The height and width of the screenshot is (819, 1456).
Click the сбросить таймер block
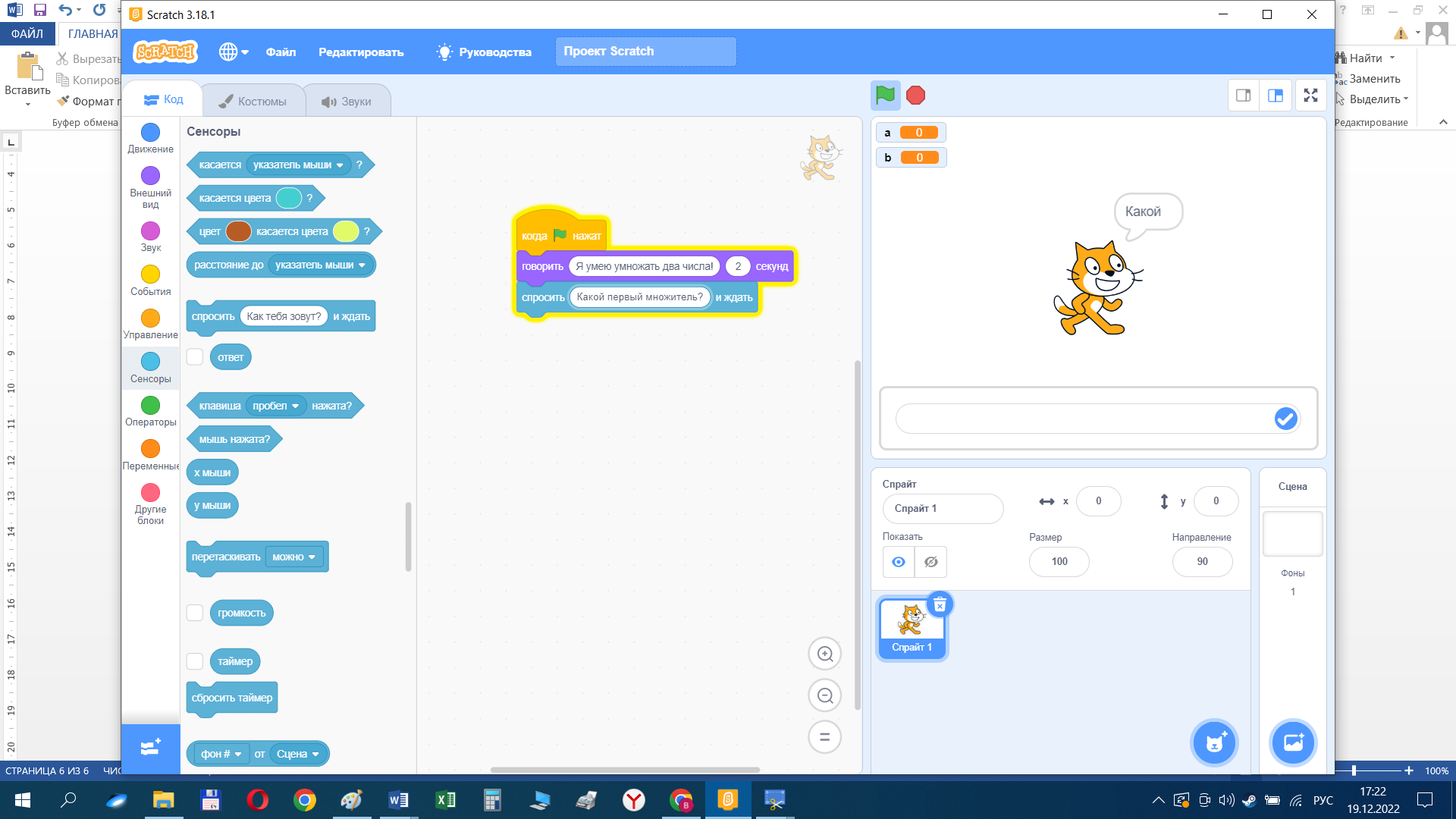click(232, 698)
